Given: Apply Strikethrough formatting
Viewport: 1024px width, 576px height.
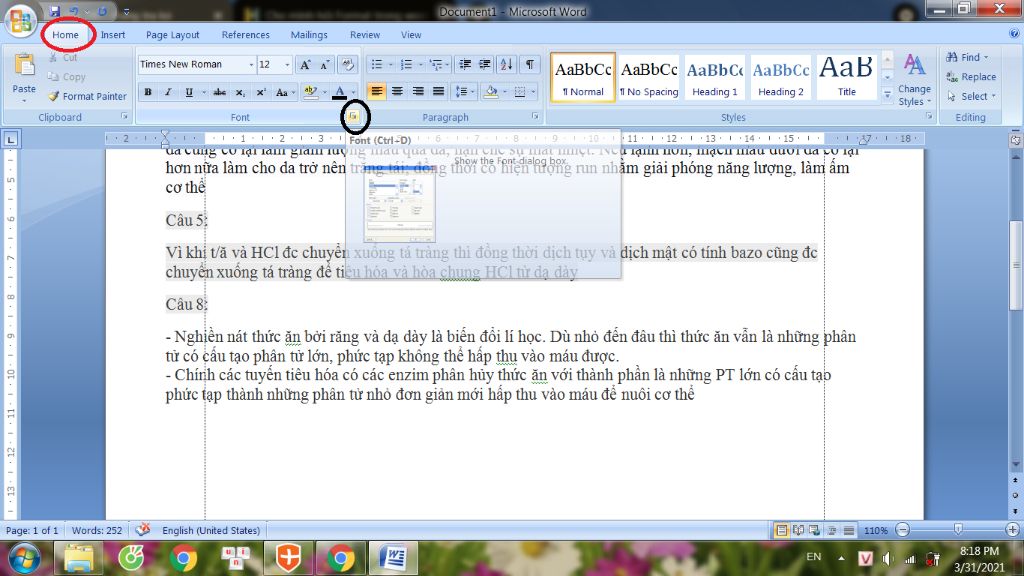Looking at the screenshot, I should click(x=219, y=92).
